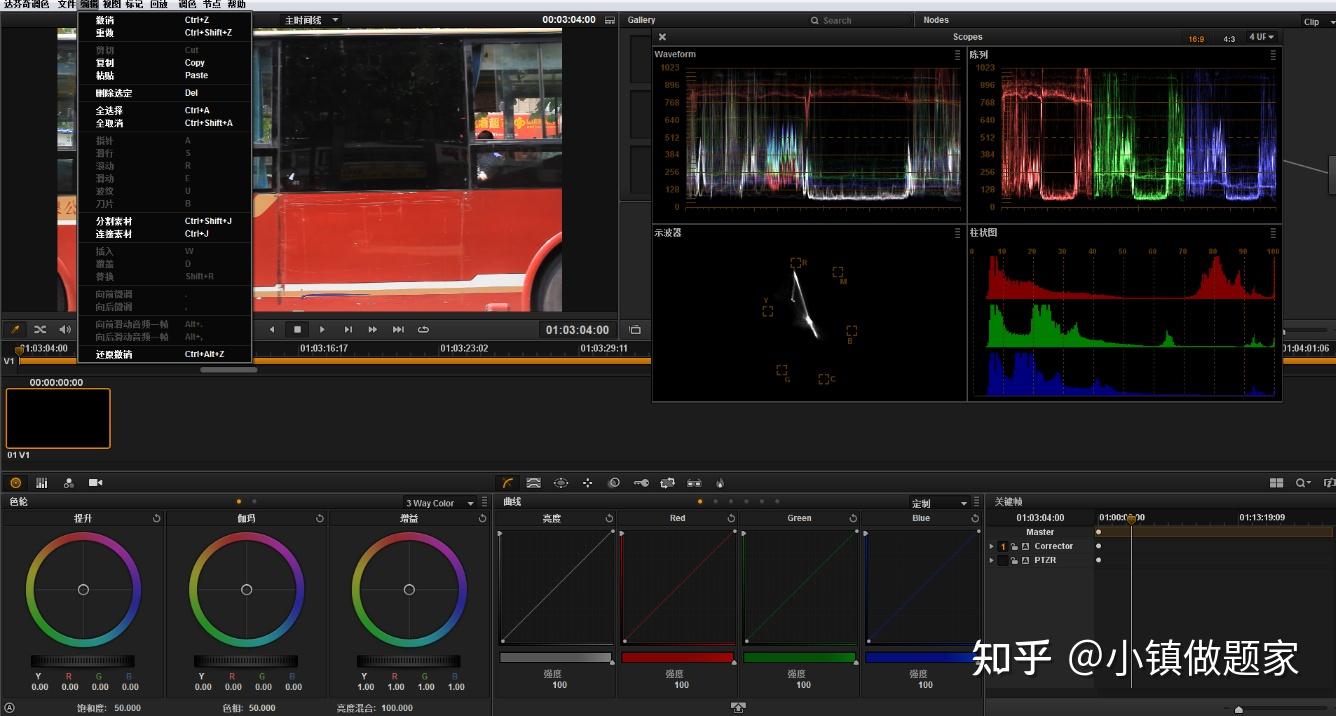Open the Tracker palette icon
Screen dimensions: 1336x716
[587, 483]
